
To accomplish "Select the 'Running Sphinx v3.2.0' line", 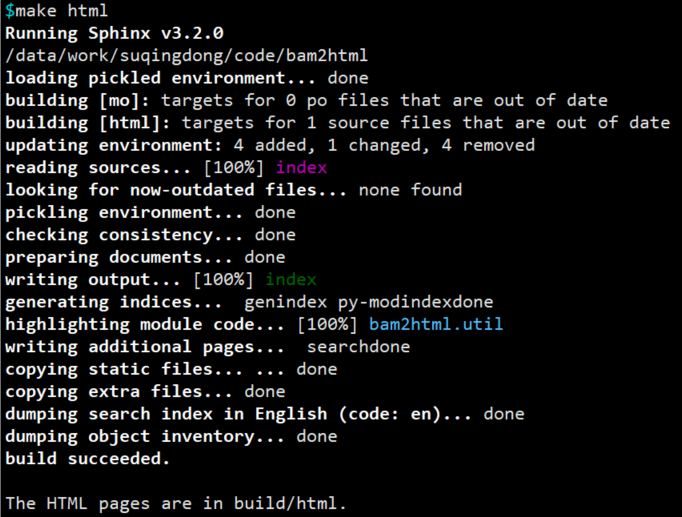I will (114, 33).
